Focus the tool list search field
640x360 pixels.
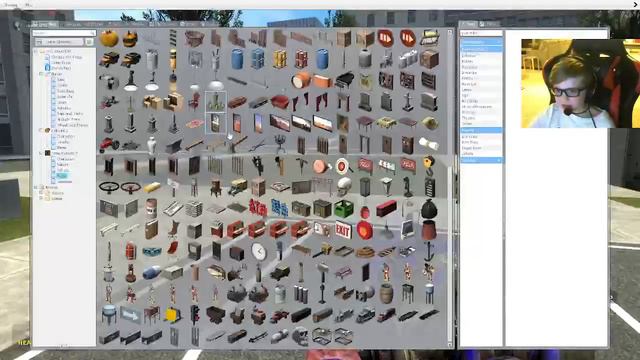[x=481, y=33]
